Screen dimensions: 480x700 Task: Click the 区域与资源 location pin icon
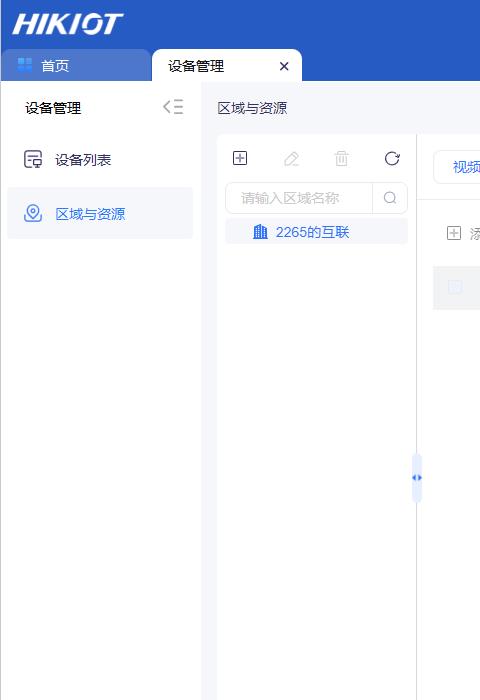(33, 213)
